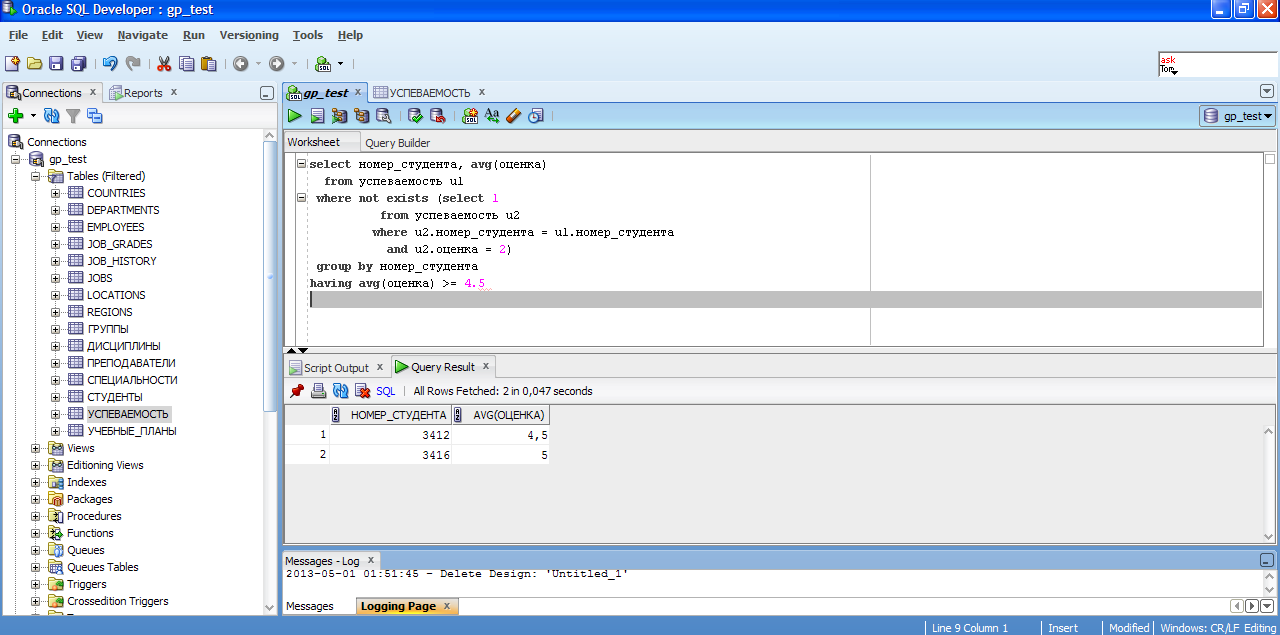The width and height of the screenshot is (1280, 635).
Task: Click the Apply Filter funnel icon
Action: (x=73, y=116)
